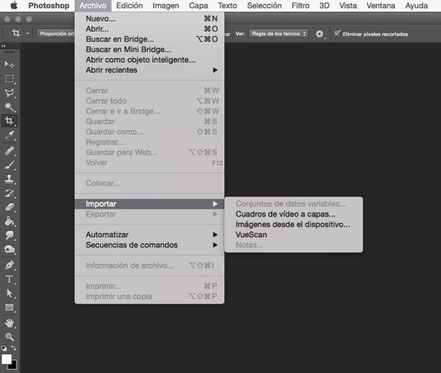Open the Filtro menu
441x373 pixels.
[x=300, y=6]
